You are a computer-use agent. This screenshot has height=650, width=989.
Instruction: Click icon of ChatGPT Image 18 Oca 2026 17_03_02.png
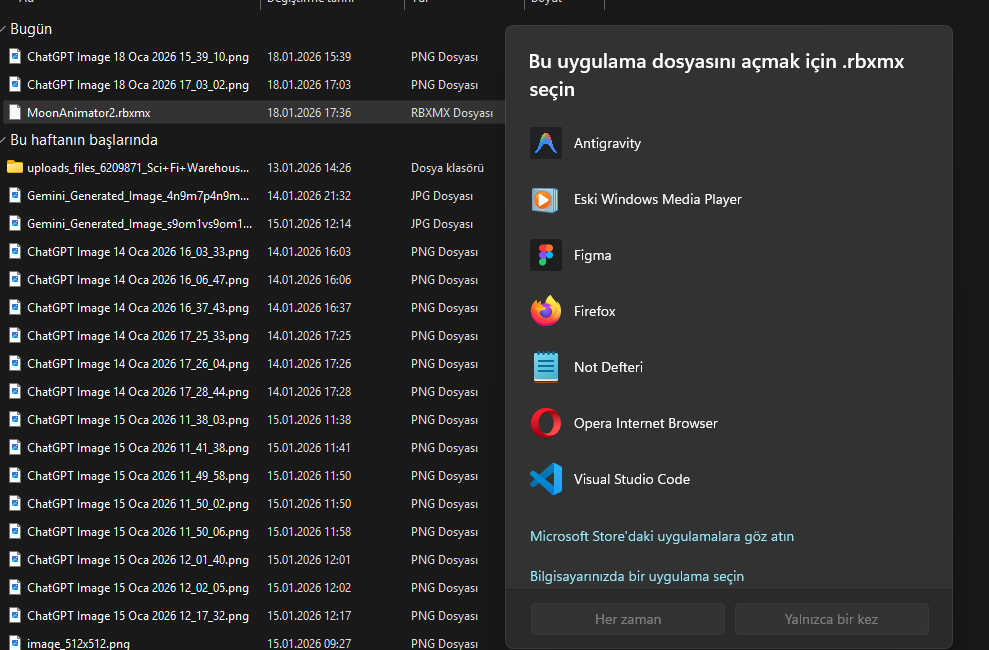tap(15, 84)
